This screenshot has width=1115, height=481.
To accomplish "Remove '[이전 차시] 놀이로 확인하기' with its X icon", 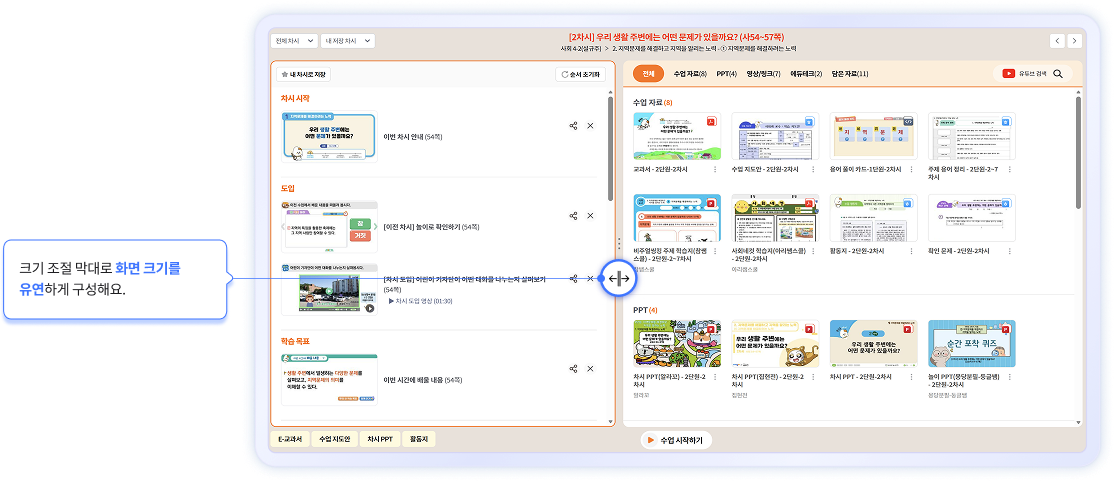I will point(590,216).
